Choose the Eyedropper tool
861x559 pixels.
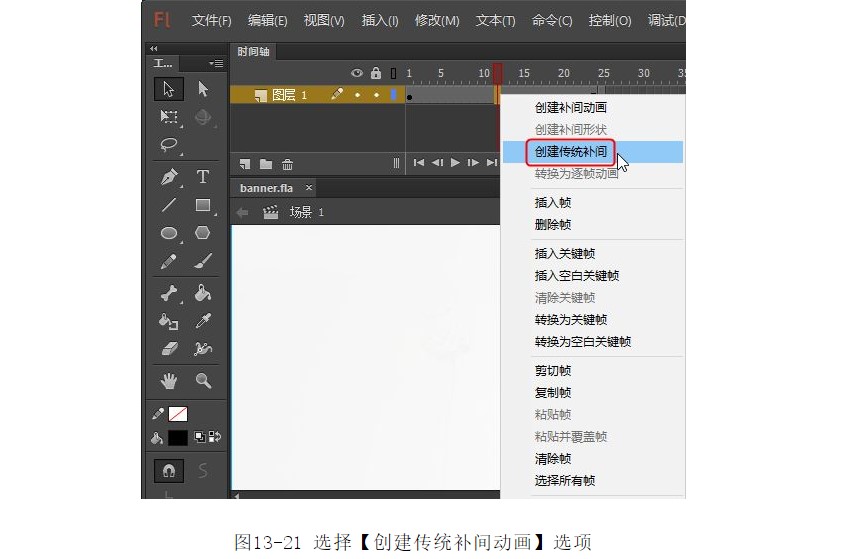203,321
